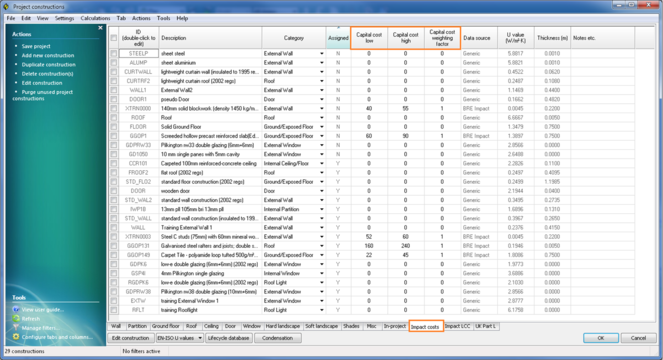Screen dimensions: 663x360
Task: Click Duplicate construction link
Action: [49, 65]
